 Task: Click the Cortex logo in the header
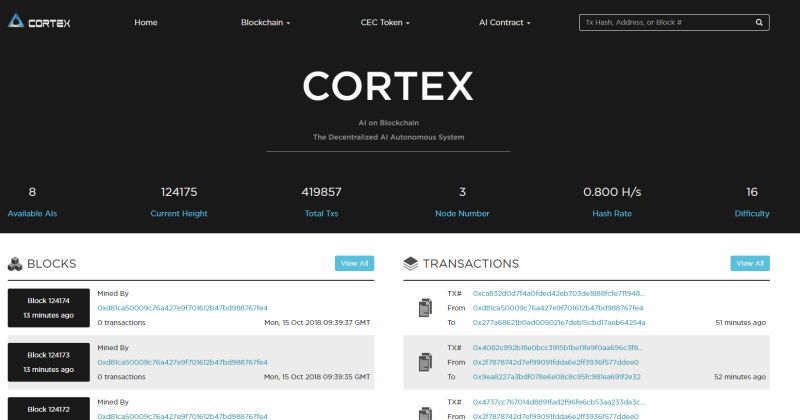[x=39, y=21]
